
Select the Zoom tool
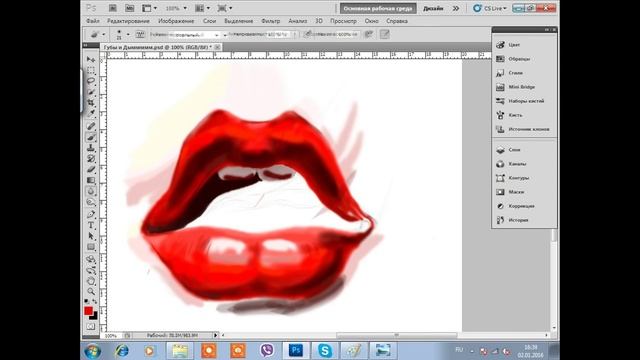91,291
